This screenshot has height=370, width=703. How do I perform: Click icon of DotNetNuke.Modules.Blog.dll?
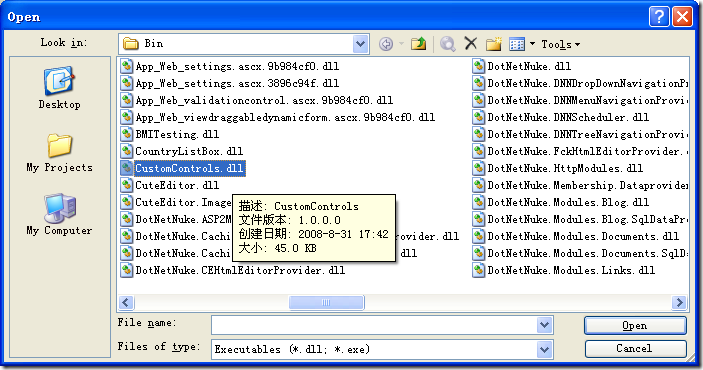pos(479,202)
